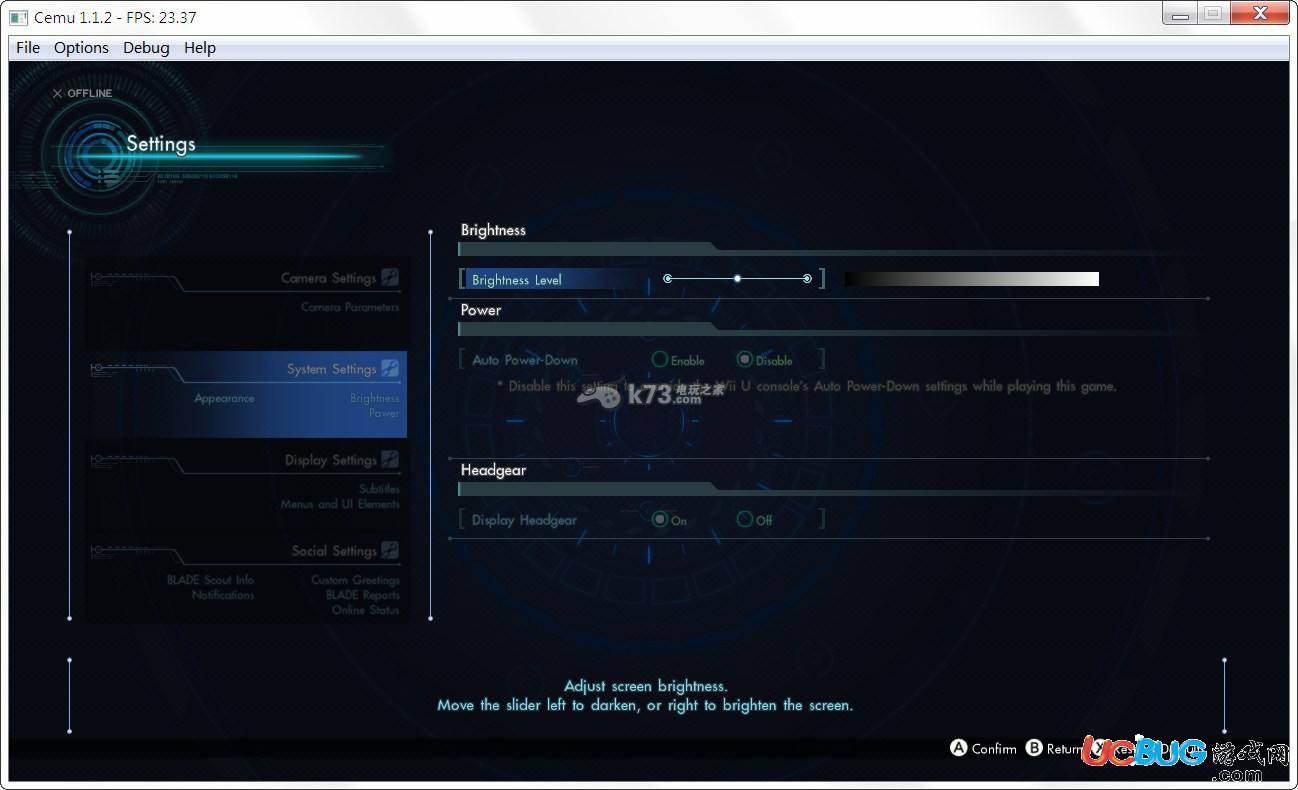Click the Headgear section header
Viewport: 1298px width, 790px height.
(x=493, y=470)
